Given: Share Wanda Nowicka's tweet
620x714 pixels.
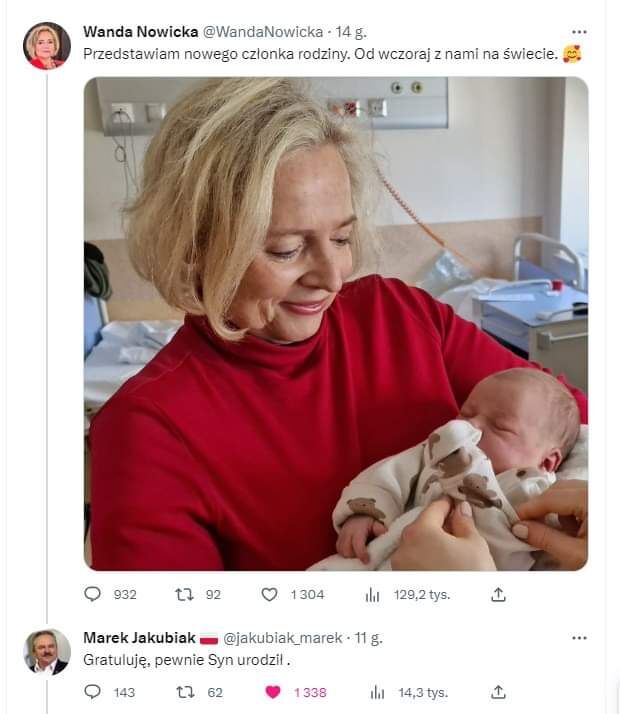Looking at the screenshot, I should pyautogui.click(x=498, y=594).
